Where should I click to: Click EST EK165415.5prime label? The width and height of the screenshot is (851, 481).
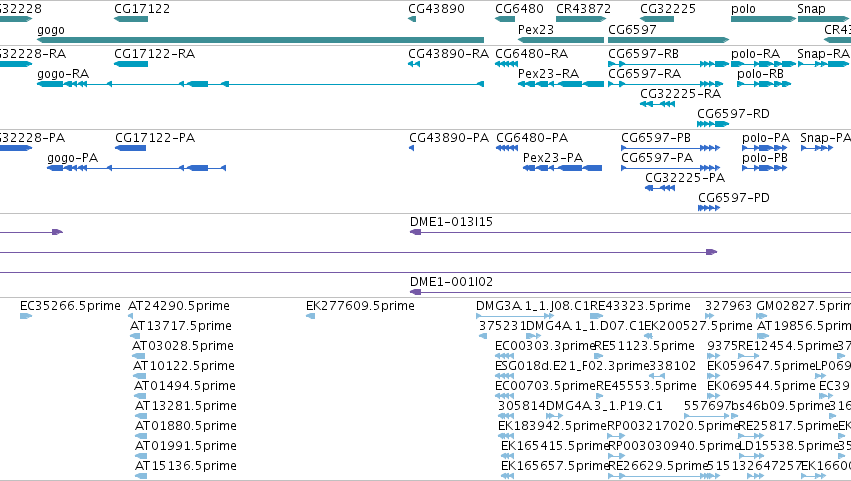click(554, 447)
